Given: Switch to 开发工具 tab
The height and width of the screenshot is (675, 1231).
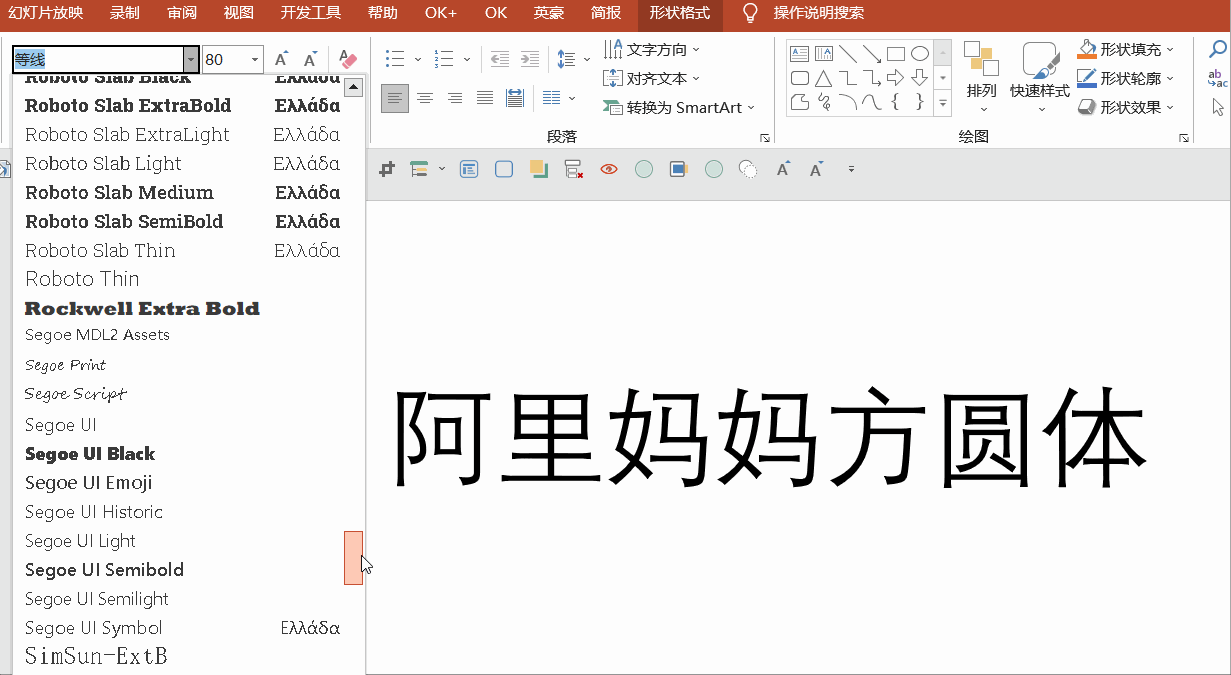Looking at the screenshot, I should (x=311, y=13).
